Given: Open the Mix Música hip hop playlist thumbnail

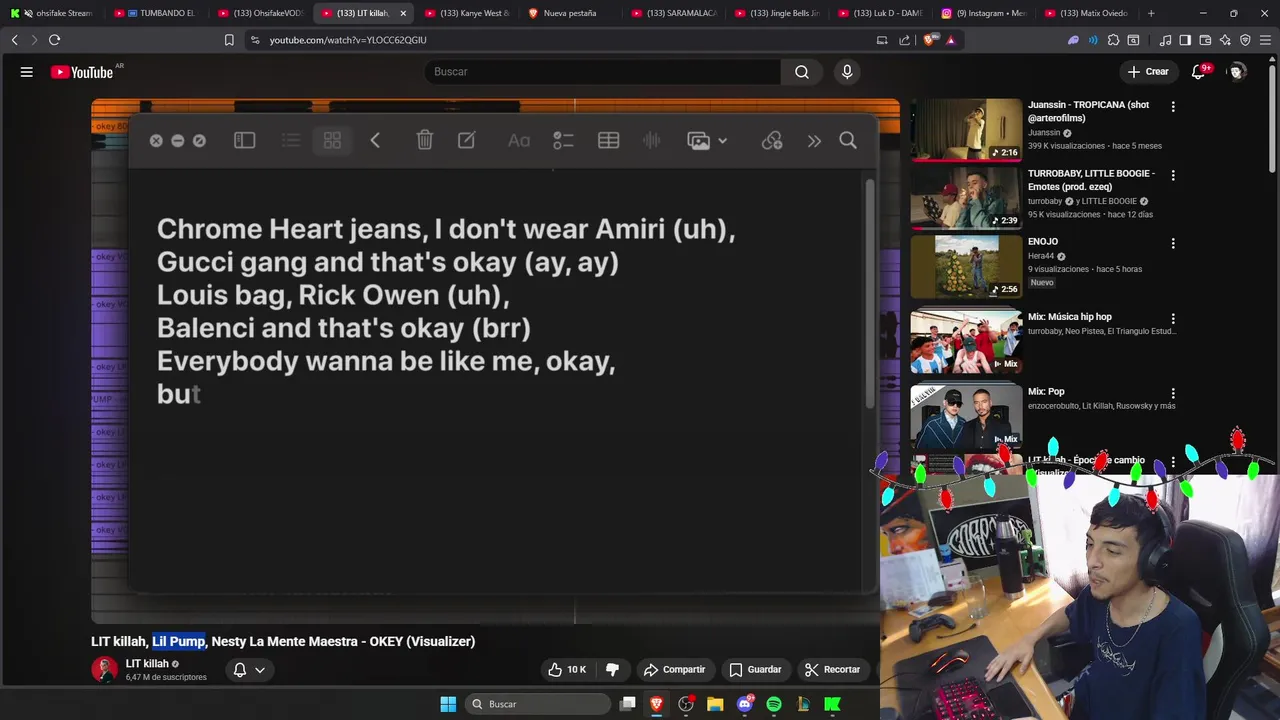Looking at the screenshot, I should [x=966, y=342].
